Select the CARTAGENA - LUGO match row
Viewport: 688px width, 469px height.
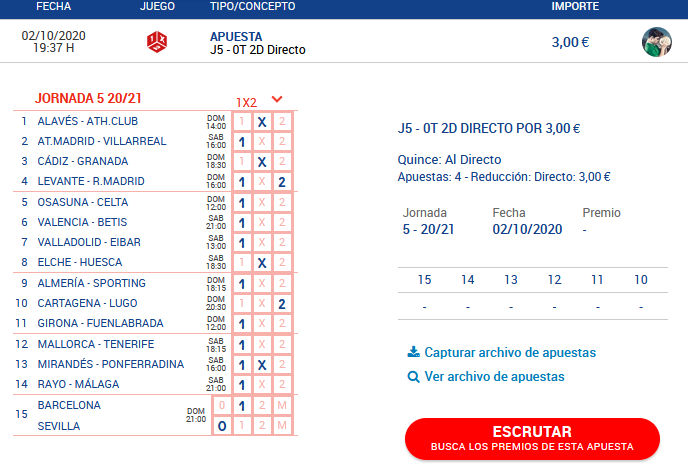(x=154, y=303)
